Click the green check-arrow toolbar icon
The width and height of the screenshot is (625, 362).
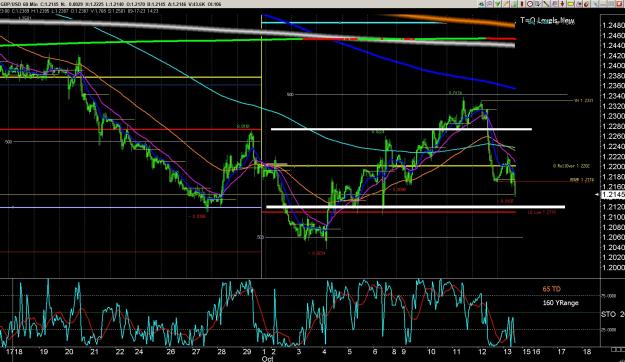pos(498,4)
